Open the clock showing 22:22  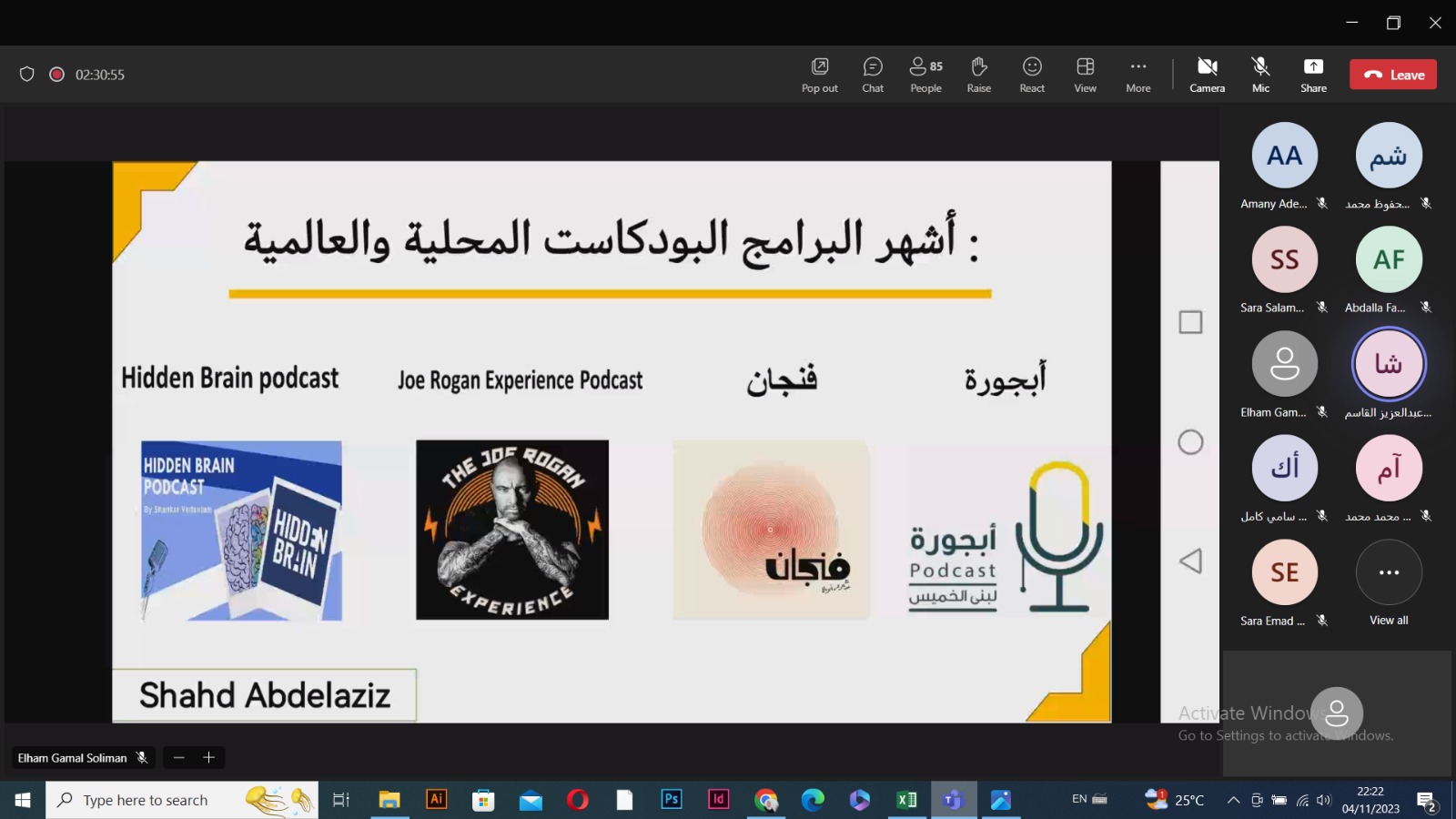click(x=1370, y=800)
